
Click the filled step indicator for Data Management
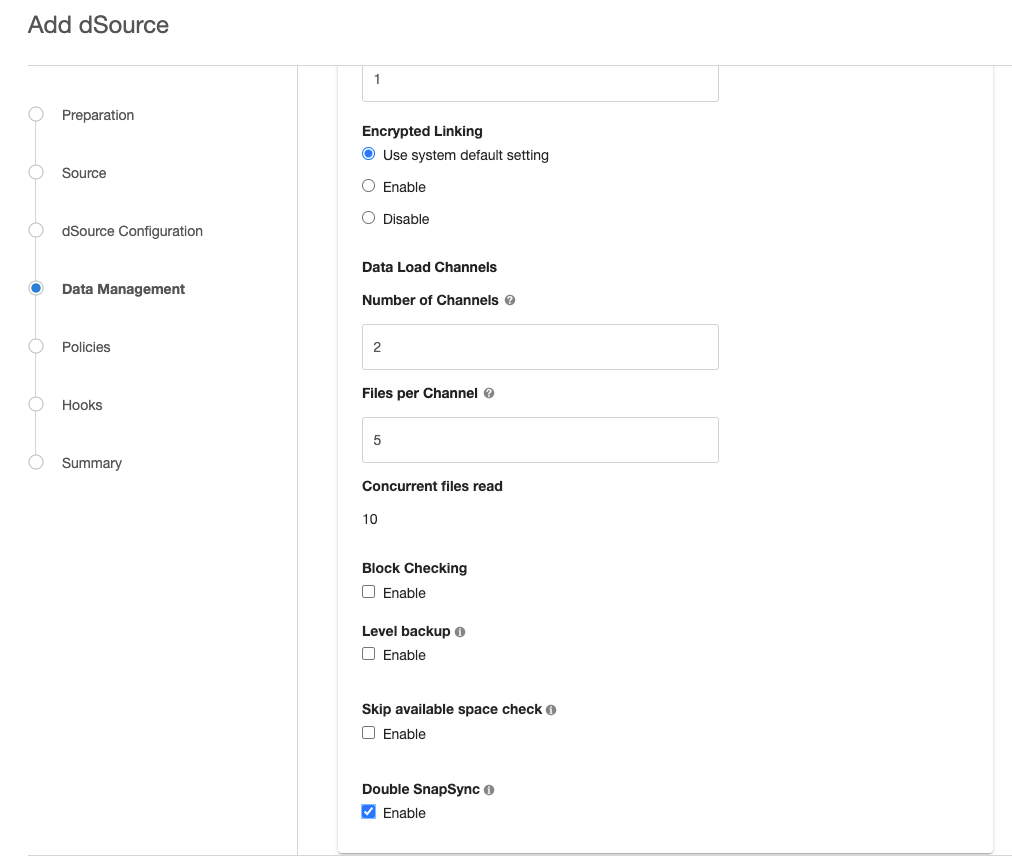click(36, 288)
